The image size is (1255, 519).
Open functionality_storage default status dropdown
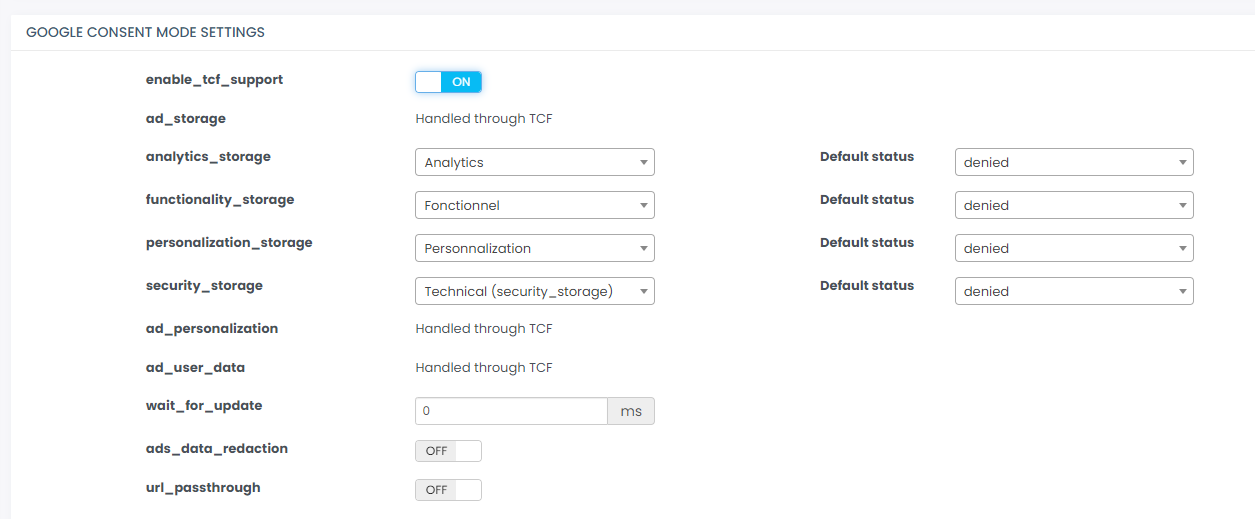tap(1074, 205)
